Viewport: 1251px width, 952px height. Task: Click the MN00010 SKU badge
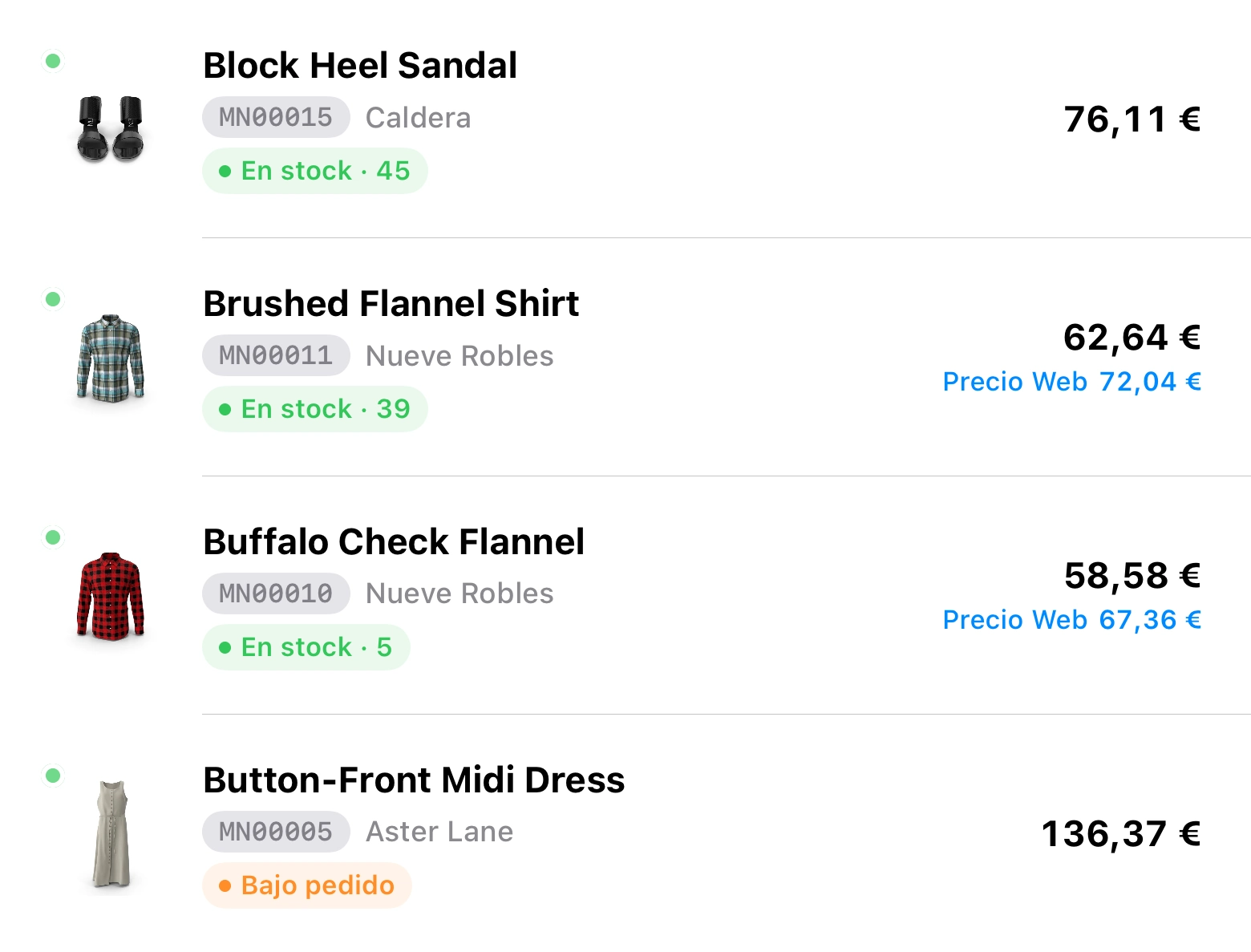(276, 593)
